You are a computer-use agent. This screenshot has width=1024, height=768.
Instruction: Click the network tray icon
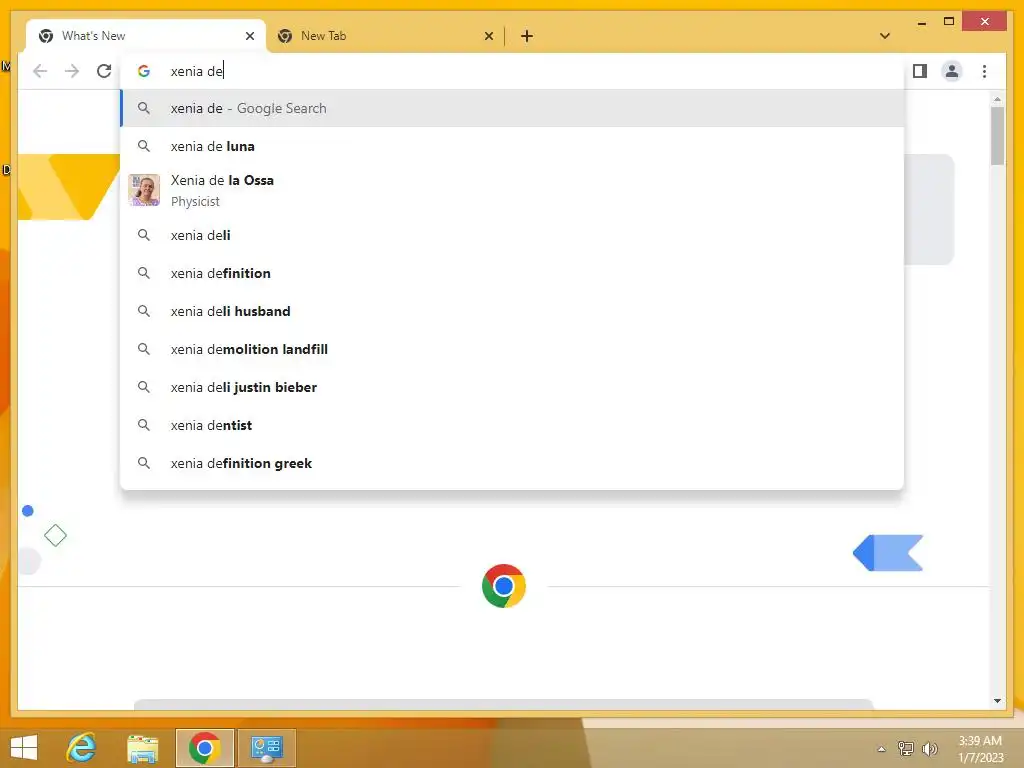coord(905,748)
